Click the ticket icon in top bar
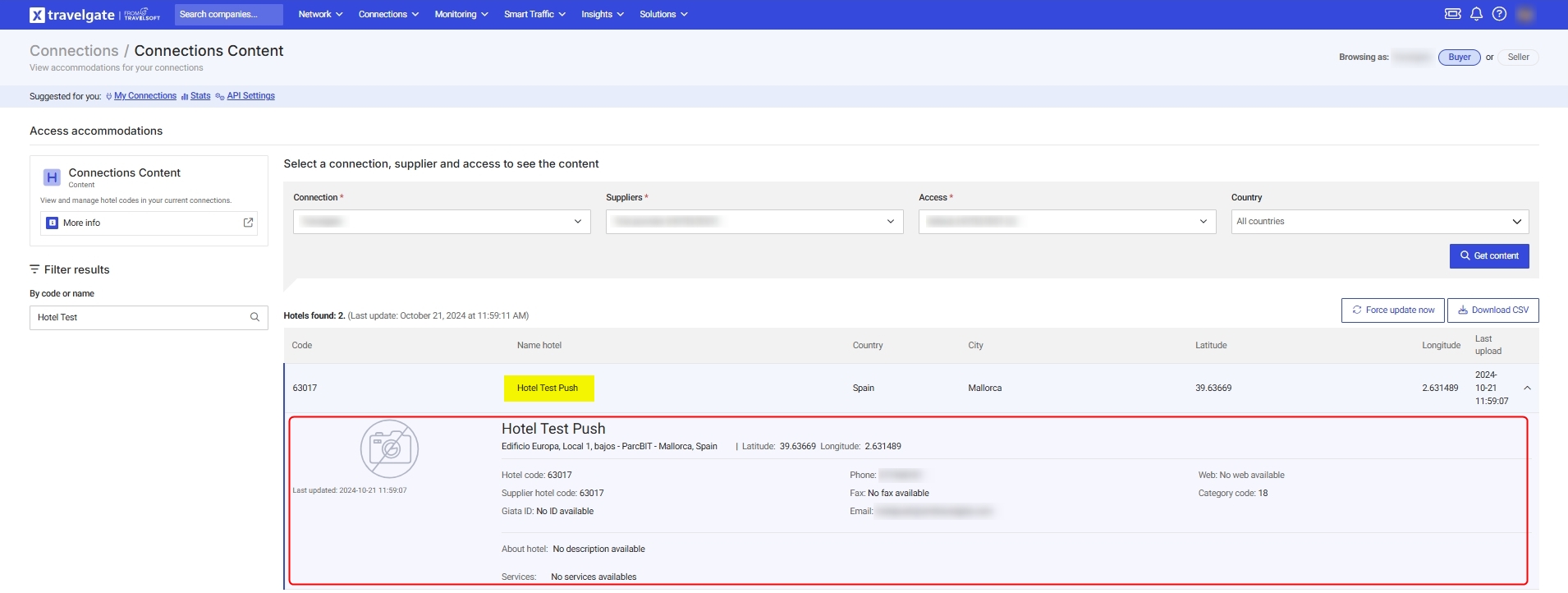The width and height of the screenshot is (1568, 593). 1452,14
